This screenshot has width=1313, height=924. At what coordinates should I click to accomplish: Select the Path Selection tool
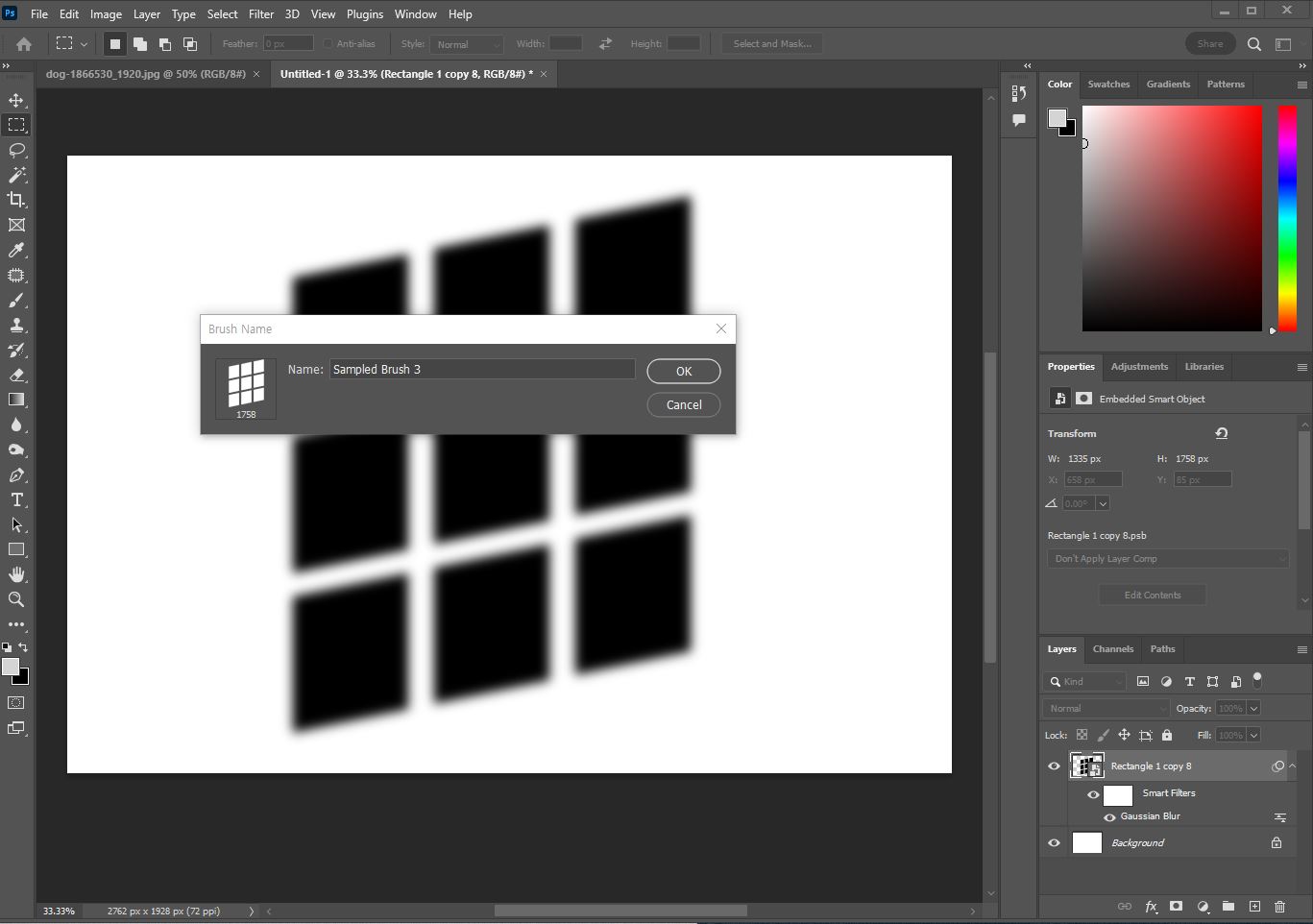[16, 524]
